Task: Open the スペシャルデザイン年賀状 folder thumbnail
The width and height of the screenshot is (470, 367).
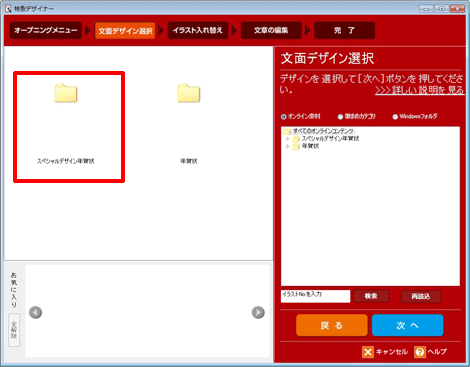Action: 66,93
